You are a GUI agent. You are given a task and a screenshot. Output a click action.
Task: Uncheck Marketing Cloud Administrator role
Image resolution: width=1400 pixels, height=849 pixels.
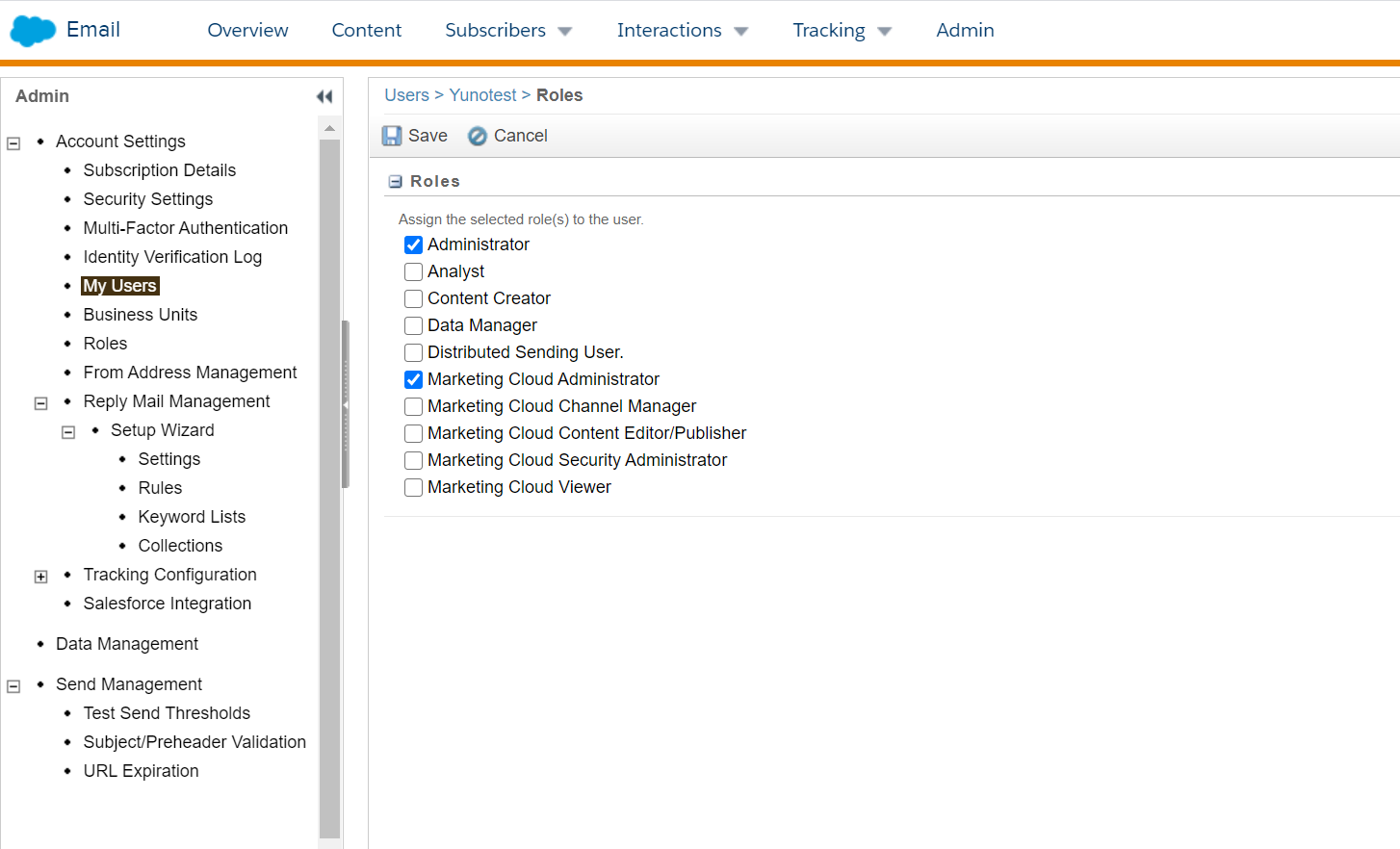click(413, 379)
